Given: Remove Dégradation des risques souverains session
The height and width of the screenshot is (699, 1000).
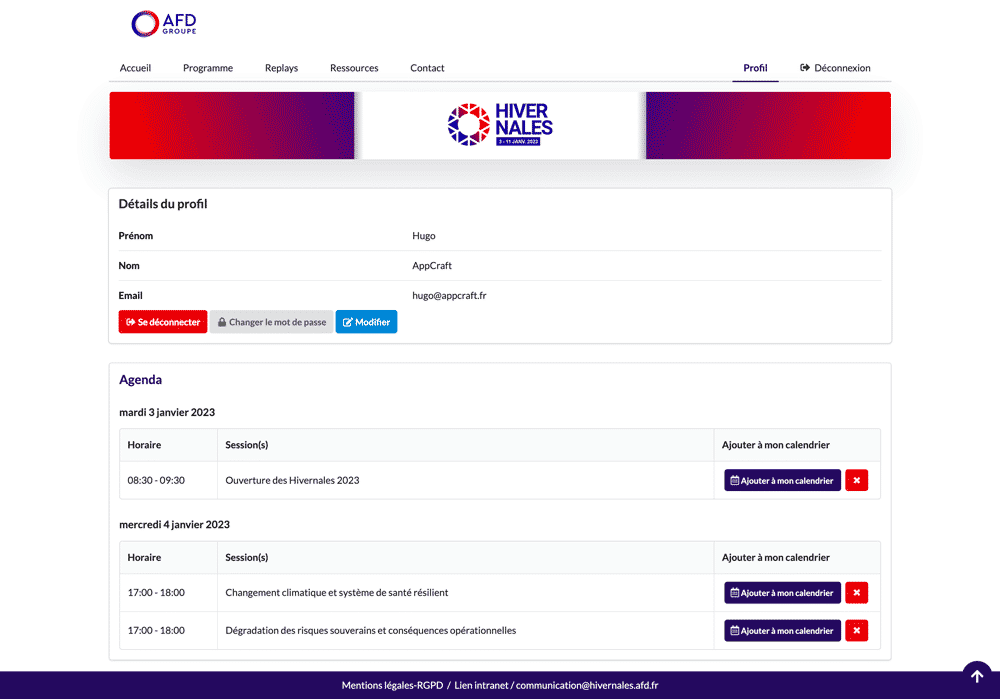Looking at the screenshot, I should pos(856,631).
